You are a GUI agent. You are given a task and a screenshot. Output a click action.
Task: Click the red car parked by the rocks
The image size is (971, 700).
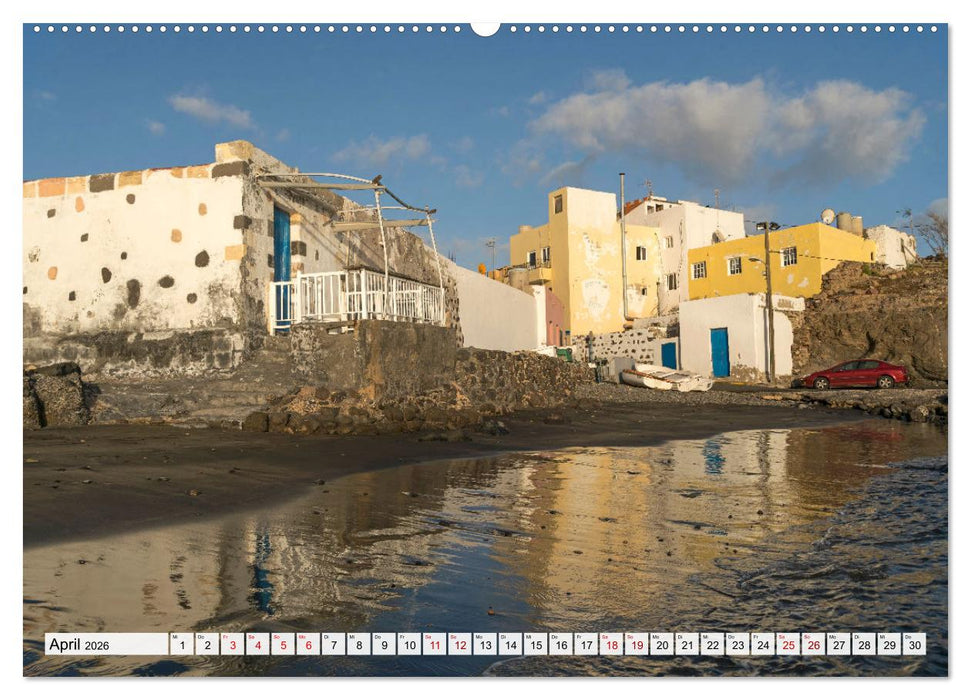coord(856,374)
